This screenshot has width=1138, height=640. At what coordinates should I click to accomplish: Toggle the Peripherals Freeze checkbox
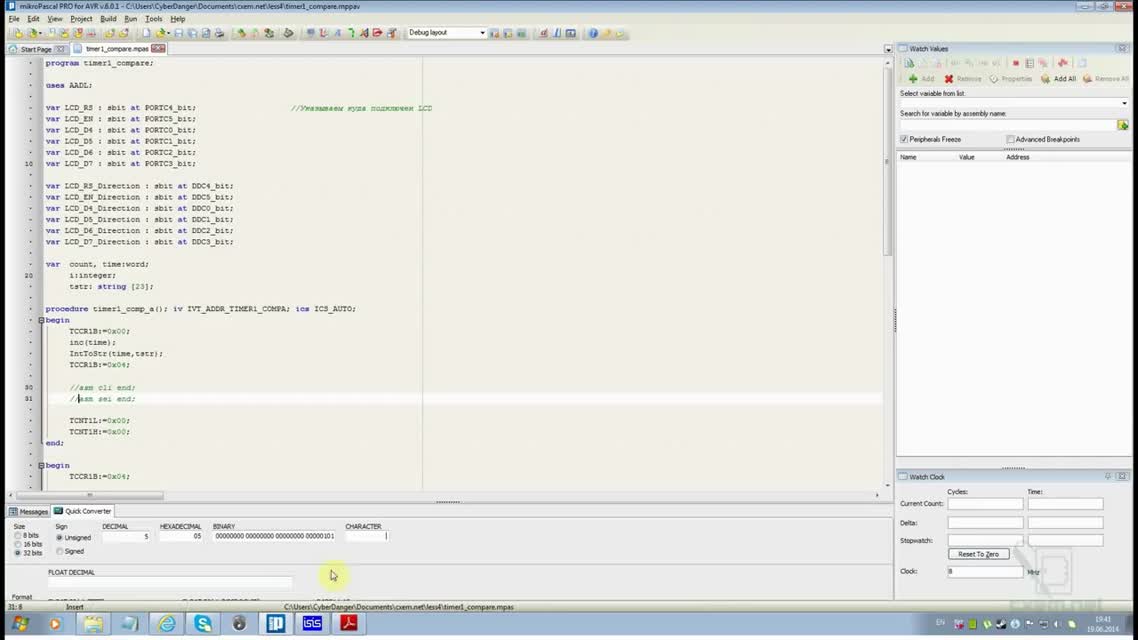[x=904, y=139]
